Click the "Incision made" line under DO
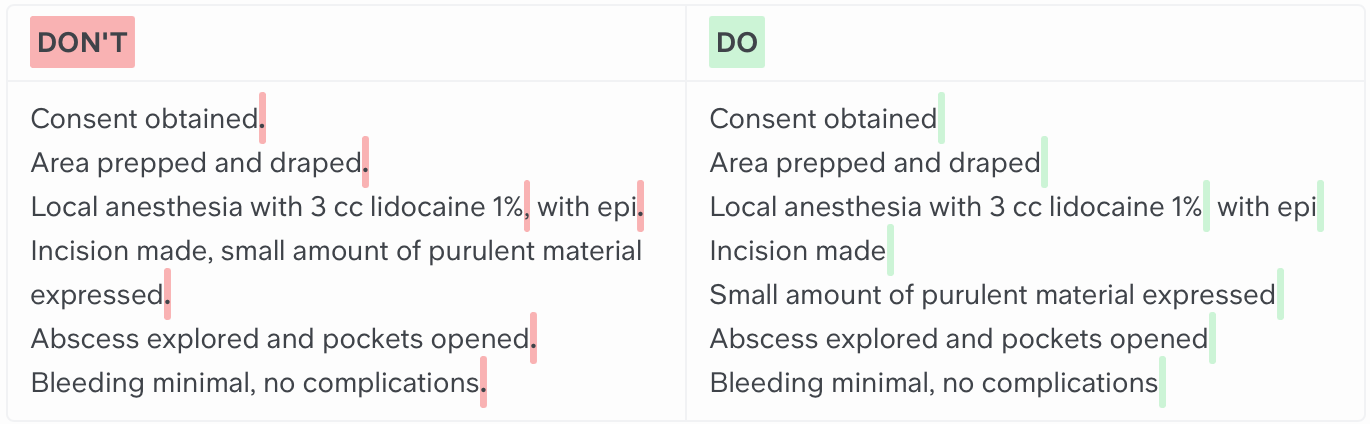 (797, 251)
